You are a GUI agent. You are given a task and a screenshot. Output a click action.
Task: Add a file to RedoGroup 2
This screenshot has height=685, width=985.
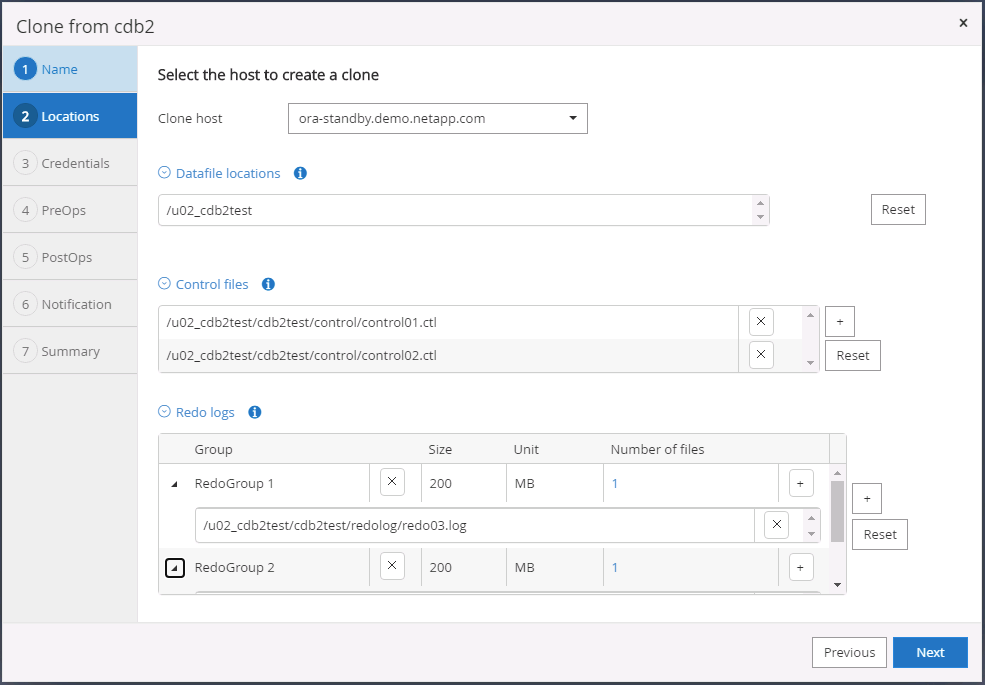click(x=800, y=567)
